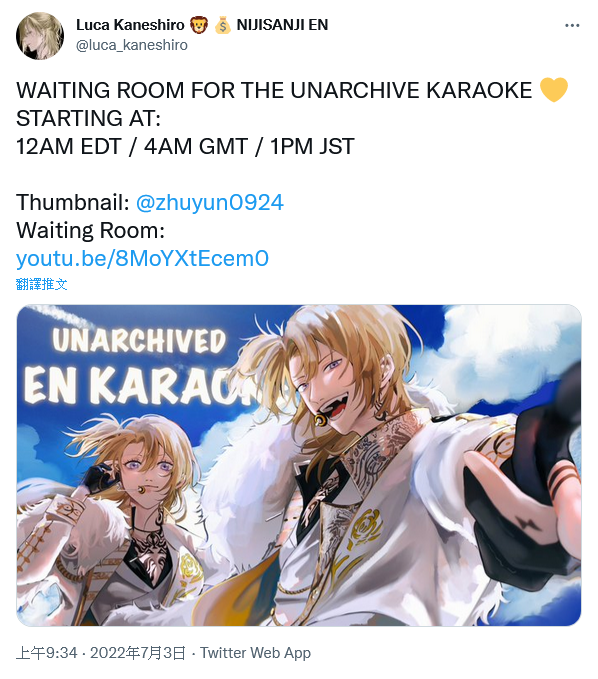Click the Waiting Room: label text
This screenshot has height=679, width=598.
[x=91, y=230]
